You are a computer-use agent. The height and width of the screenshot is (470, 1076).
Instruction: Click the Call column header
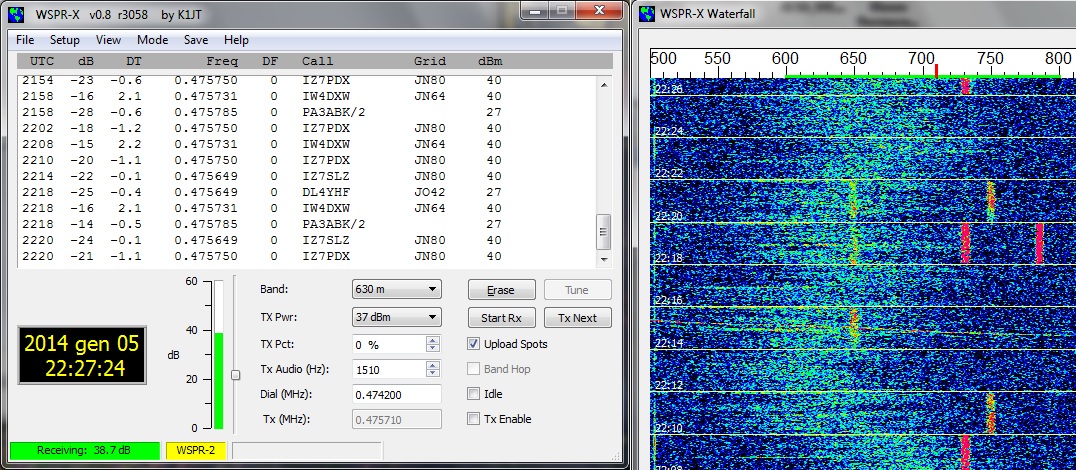click(318, 62)
